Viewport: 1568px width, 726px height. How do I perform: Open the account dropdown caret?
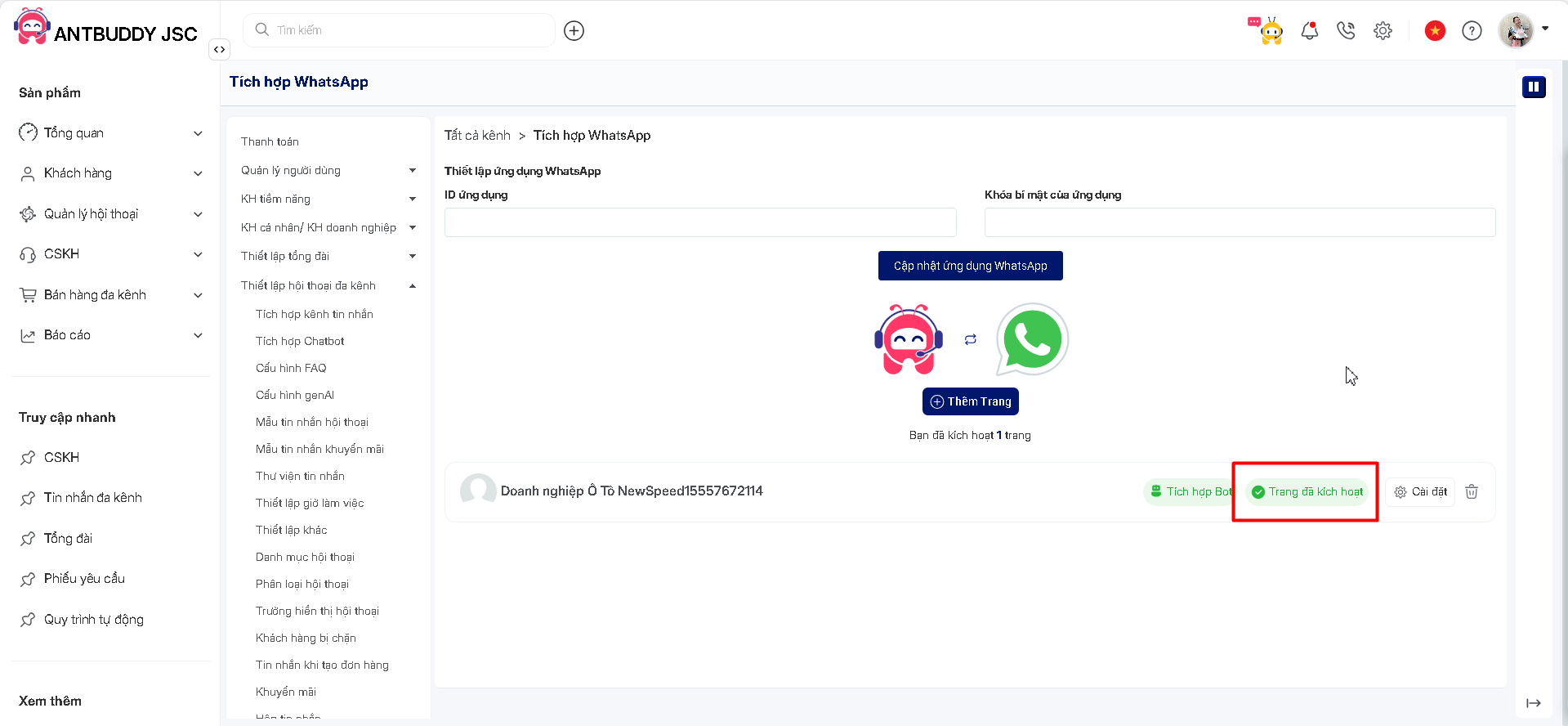pos(1545,28)
